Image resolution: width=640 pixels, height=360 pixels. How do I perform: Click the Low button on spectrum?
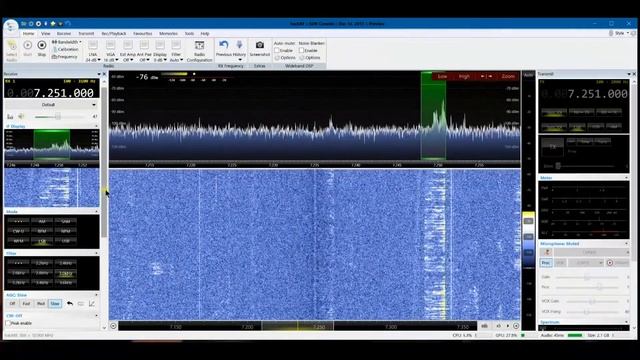442,76
